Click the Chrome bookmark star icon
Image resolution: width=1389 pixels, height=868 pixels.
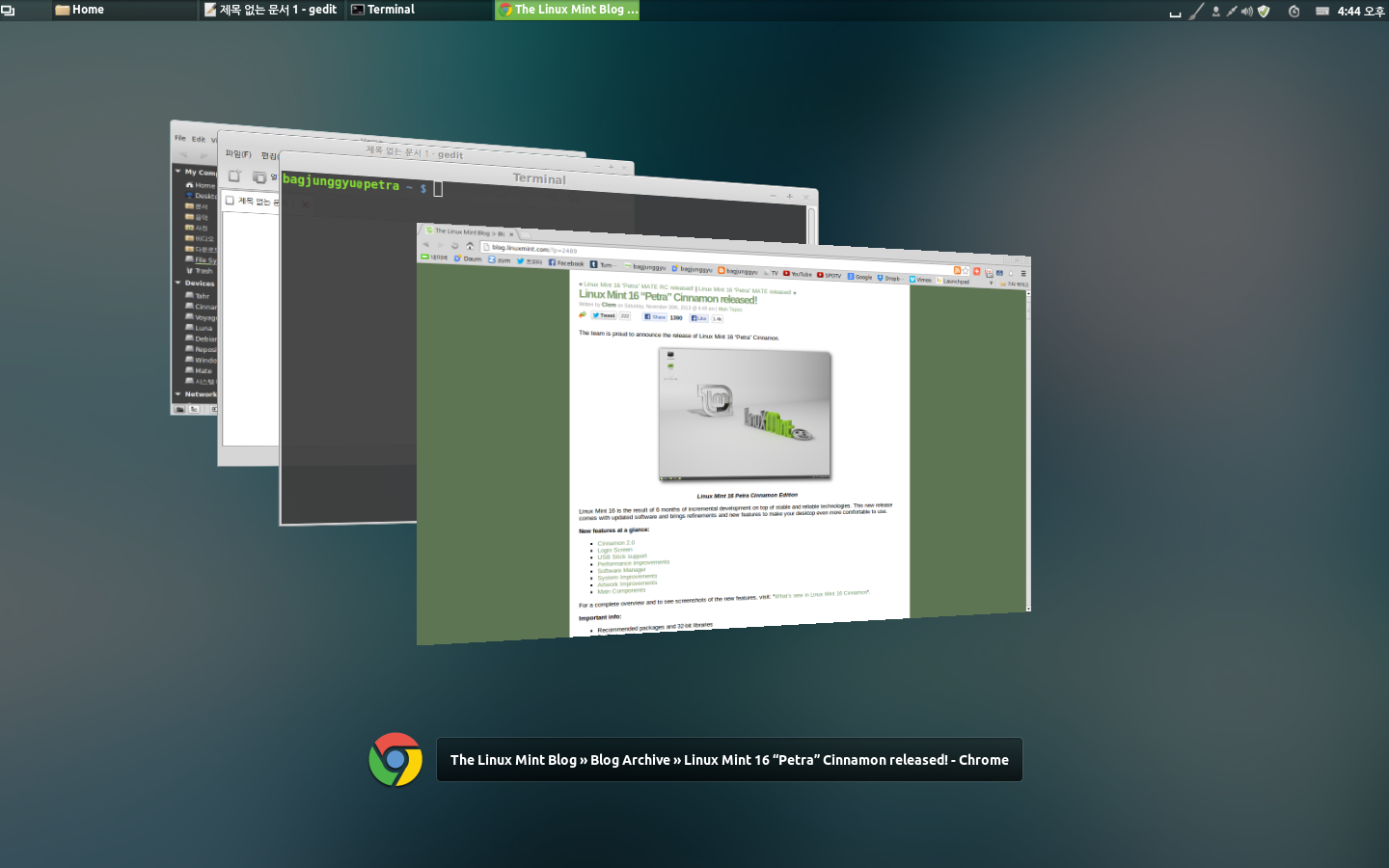966,271
